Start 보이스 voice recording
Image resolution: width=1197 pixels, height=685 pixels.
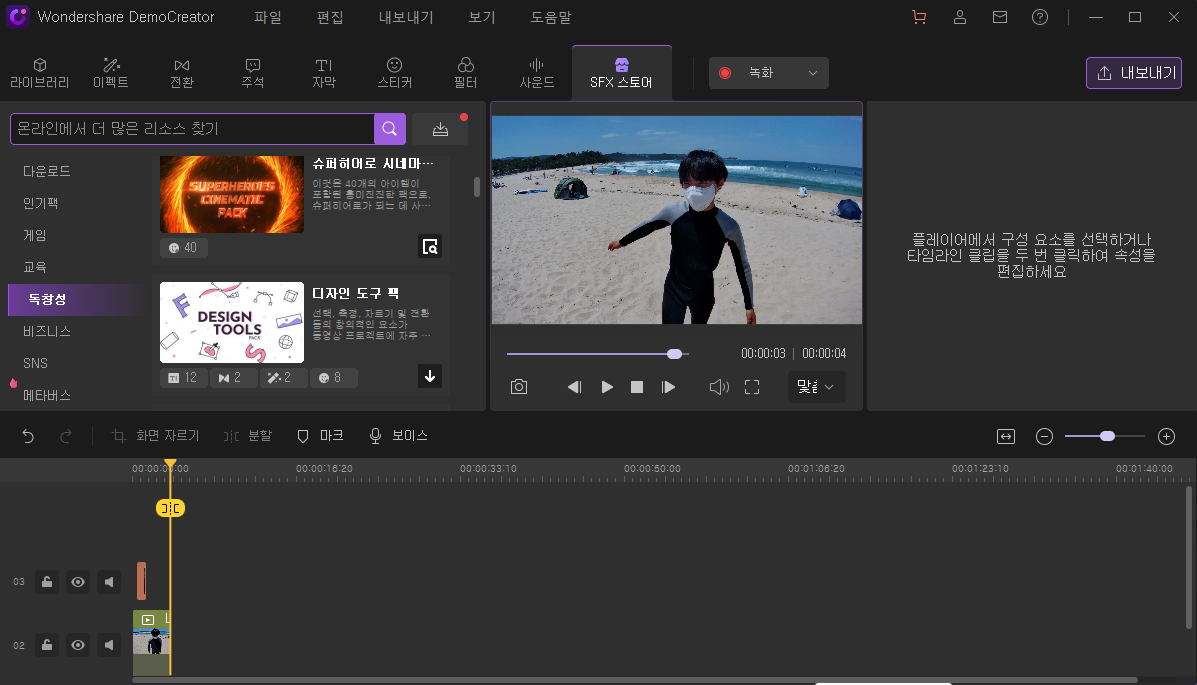pos(398,436)
